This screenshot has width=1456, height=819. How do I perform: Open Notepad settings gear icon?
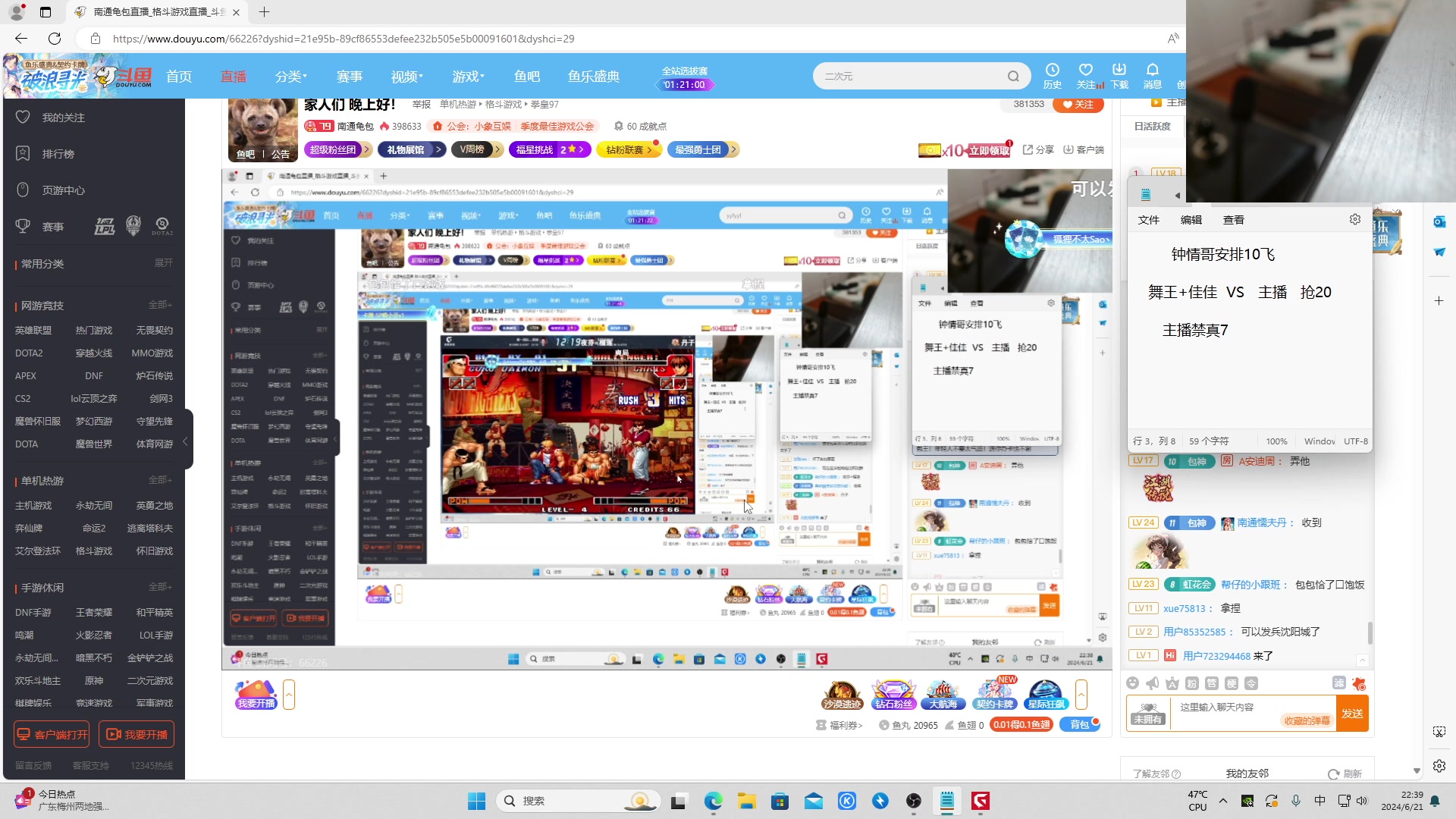pyautogui.click(x=1354, y=219)
